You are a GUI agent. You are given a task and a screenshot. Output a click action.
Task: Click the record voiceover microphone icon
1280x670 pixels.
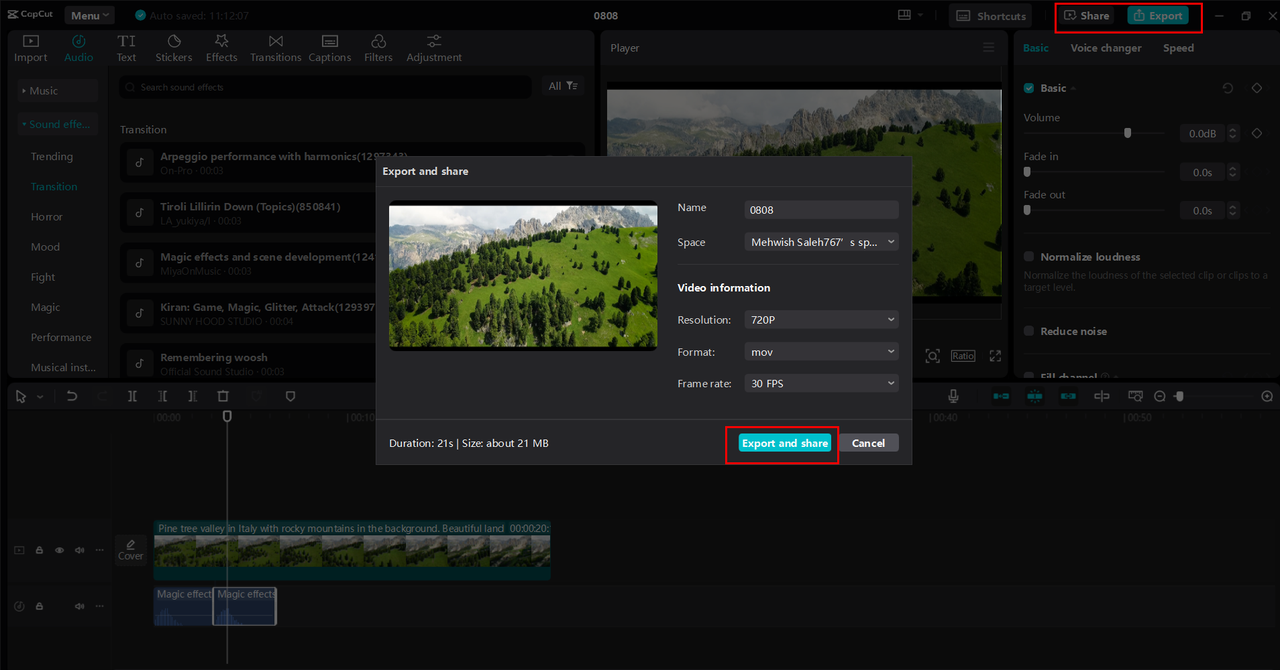[954, 396]
